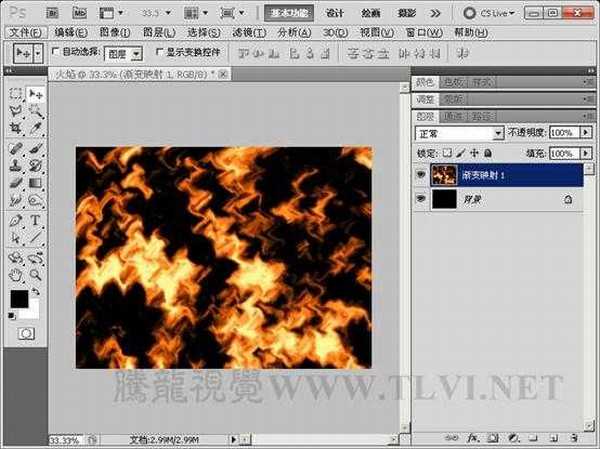600x449 pixels.
Task: Select the Rectangular Marquee tool
Action: [16, 94]
